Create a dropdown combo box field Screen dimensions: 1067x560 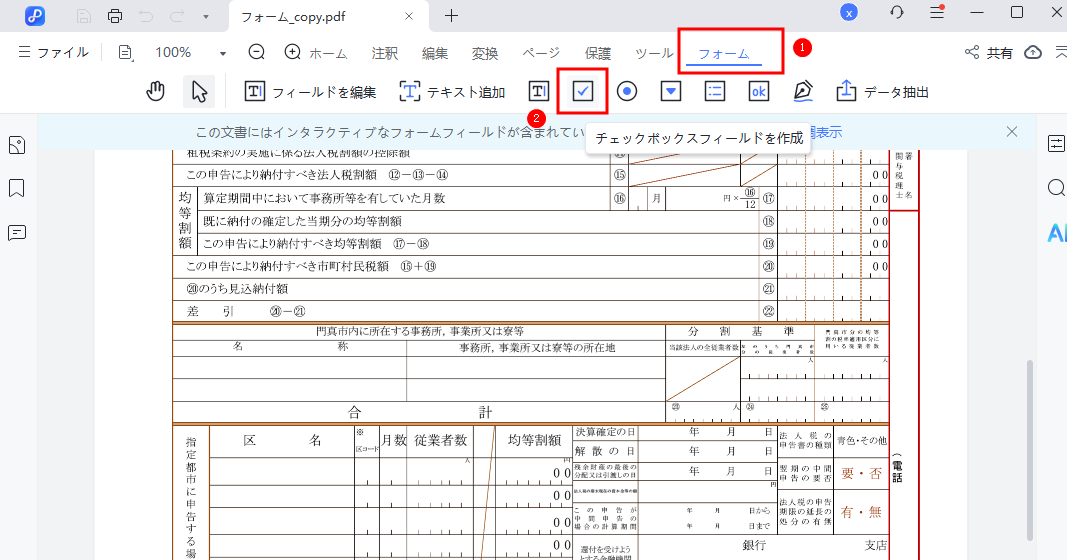pyautogui.click(x=671, y=92)
